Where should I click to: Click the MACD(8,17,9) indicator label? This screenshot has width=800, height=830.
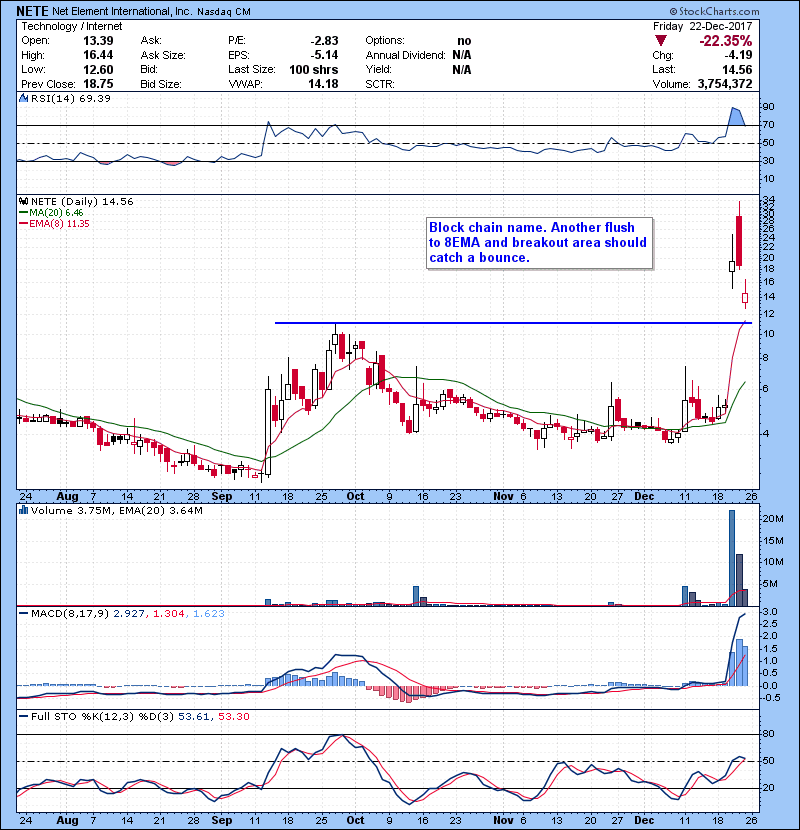click(70, 614)
